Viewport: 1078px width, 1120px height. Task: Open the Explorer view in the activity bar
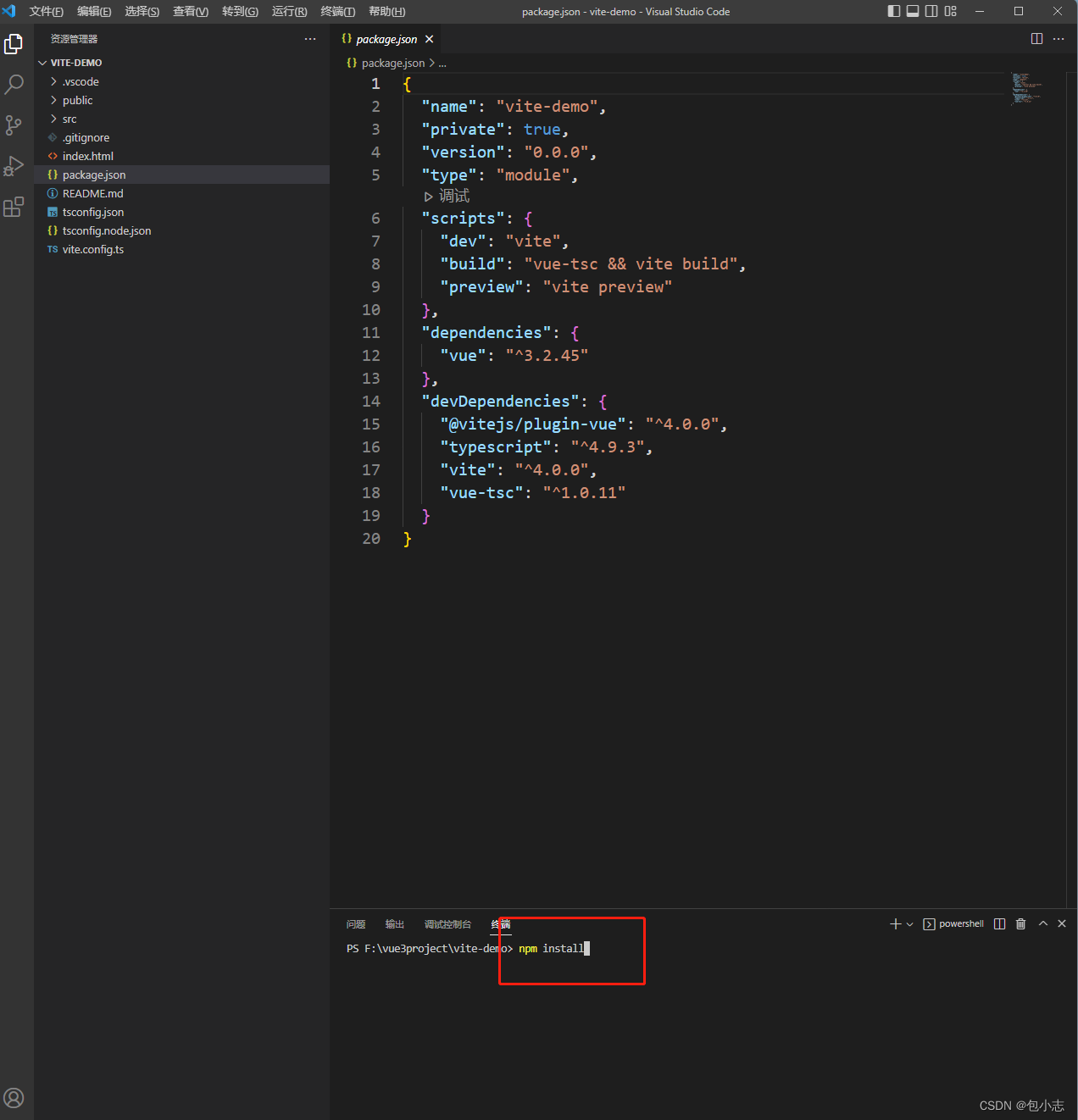pyautogui.click(x=14, y=43)
